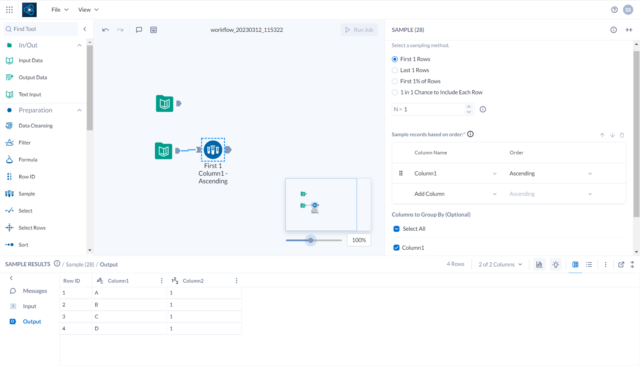Open the 2 of 2 Columns dropdown
The image size is (640, 366).
tap(500, 264)
